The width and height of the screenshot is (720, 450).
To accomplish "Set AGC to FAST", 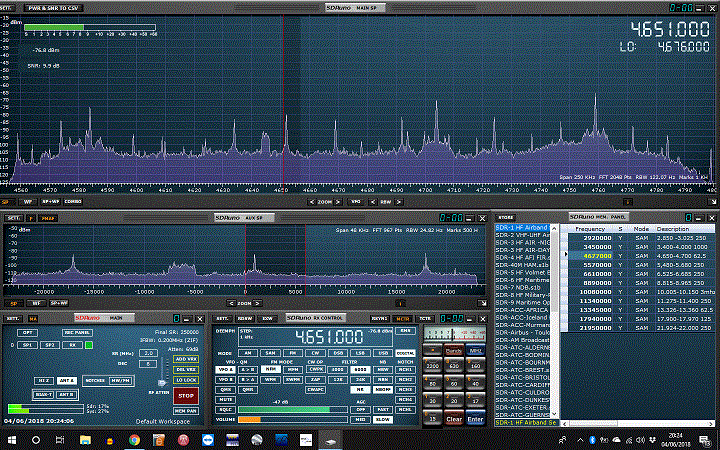I will (x=383, y=410).
